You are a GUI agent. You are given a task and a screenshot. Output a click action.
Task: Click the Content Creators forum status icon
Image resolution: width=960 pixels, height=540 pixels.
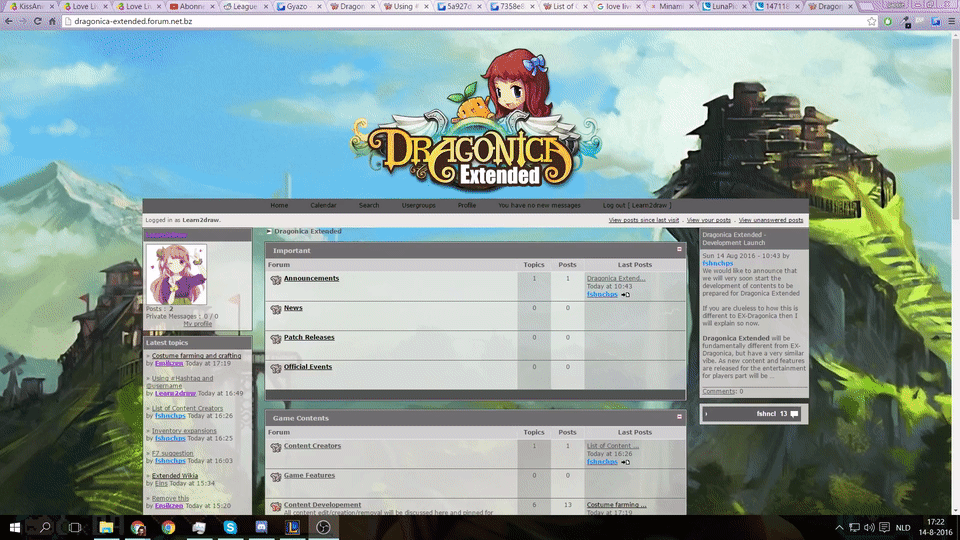(x=276, y=448)
